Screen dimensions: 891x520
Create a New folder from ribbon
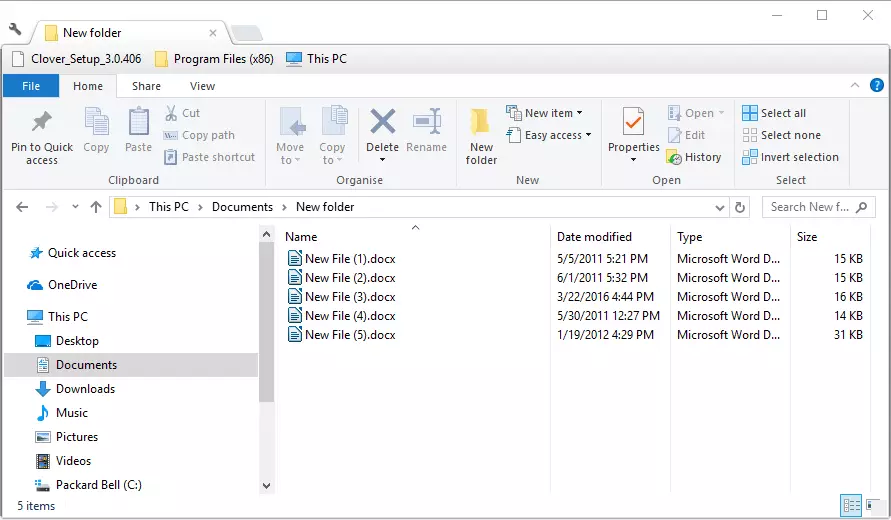point(481,136)
